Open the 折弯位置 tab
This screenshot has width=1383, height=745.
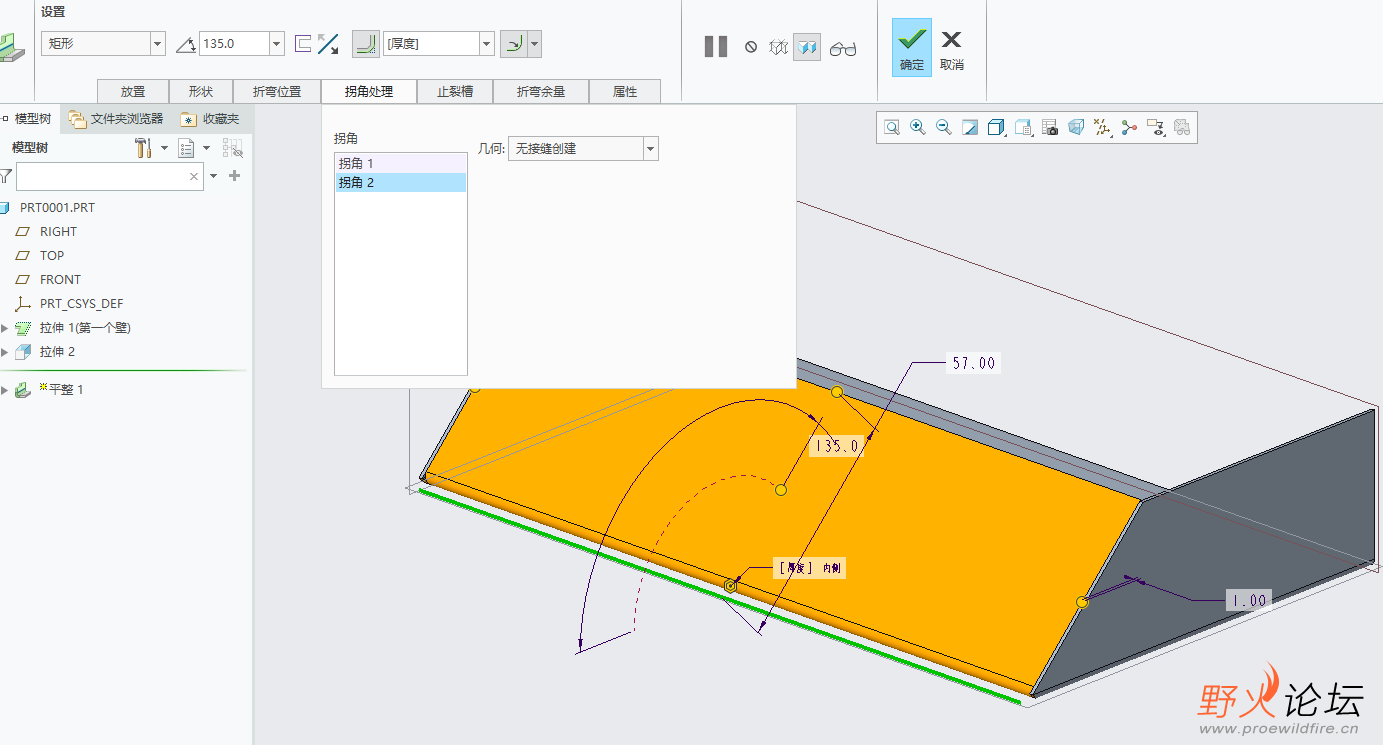click(x=277, y=91)
